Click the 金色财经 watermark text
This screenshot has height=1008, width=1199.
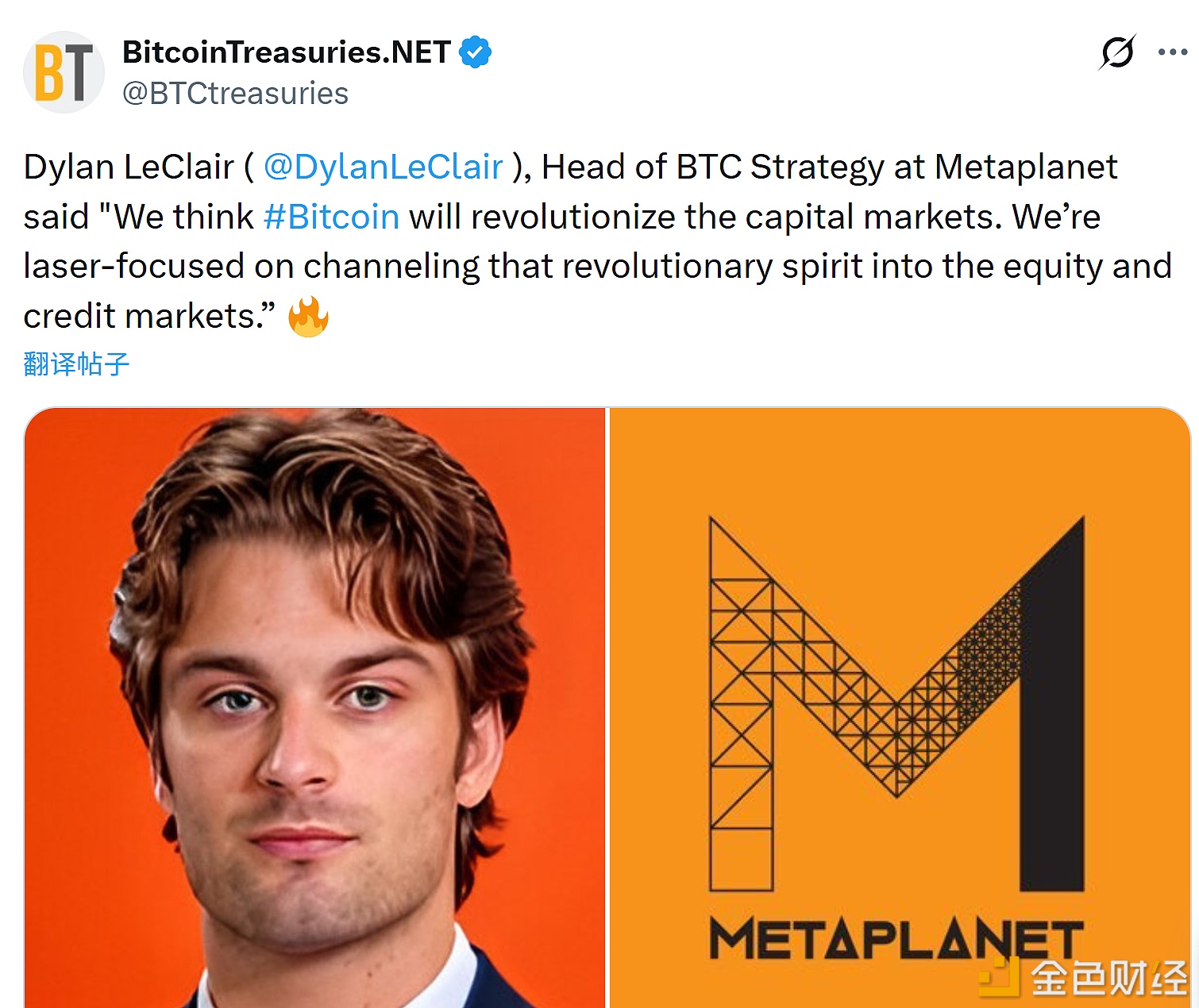point(1108,978)
